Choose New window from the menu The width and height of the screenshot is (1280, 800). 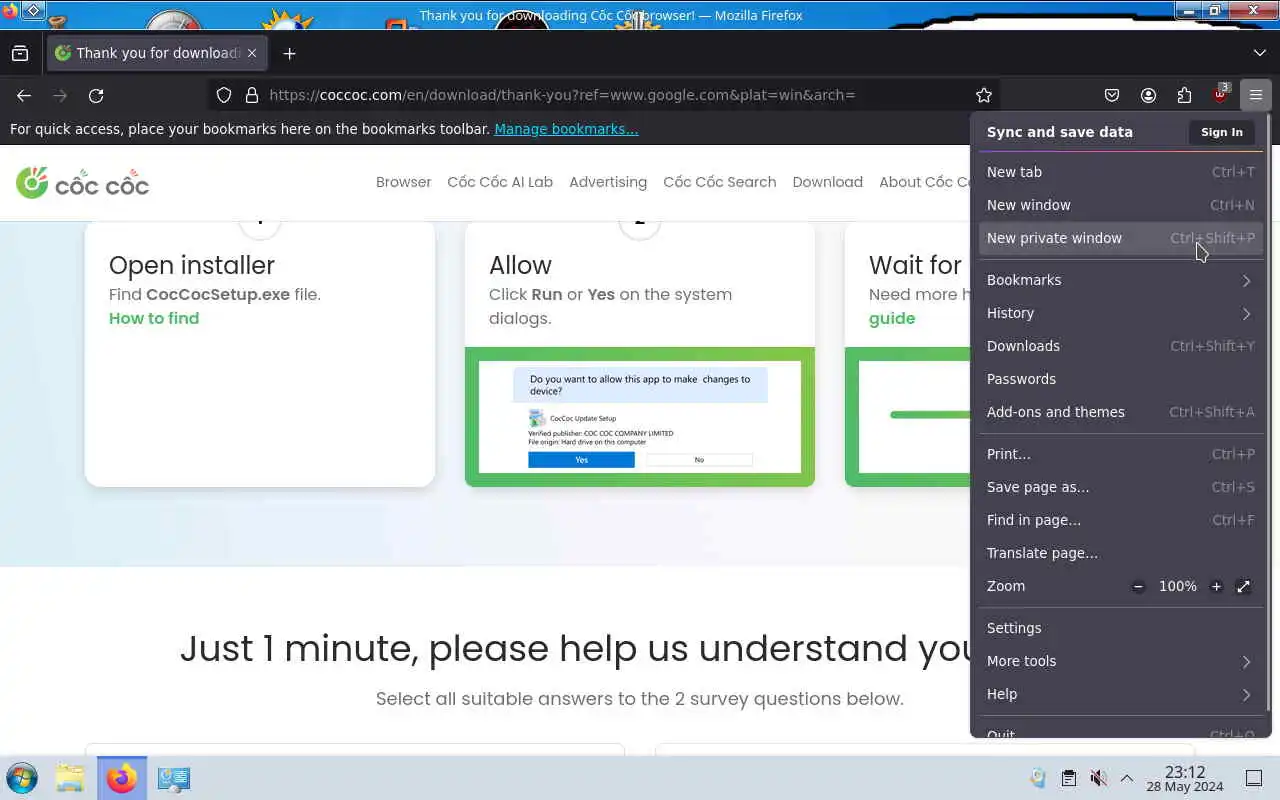(1120, 205)
